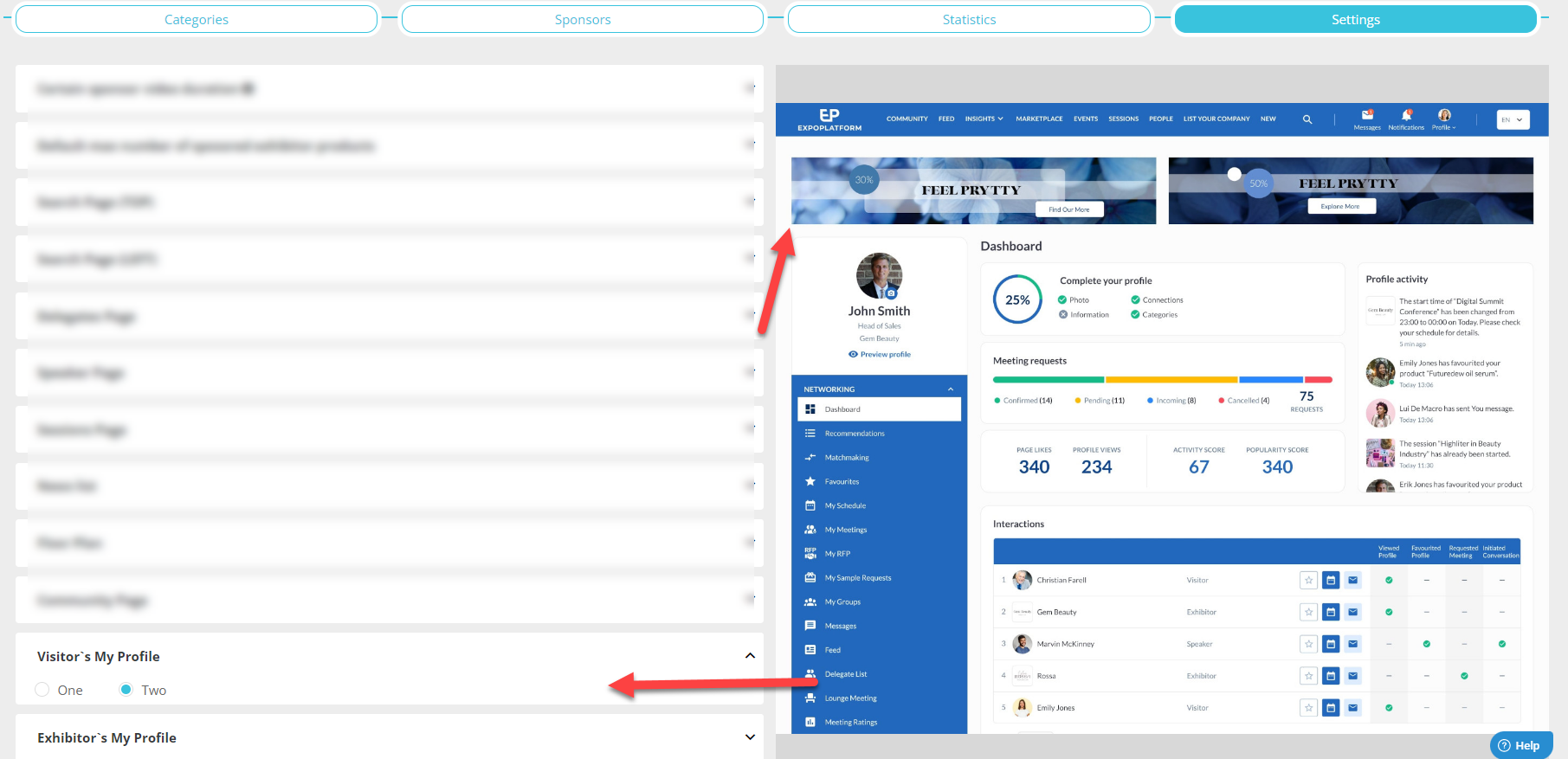
Task: Click green Confirmed segment of meeting bar
Action: click(x=1049, y=379)
